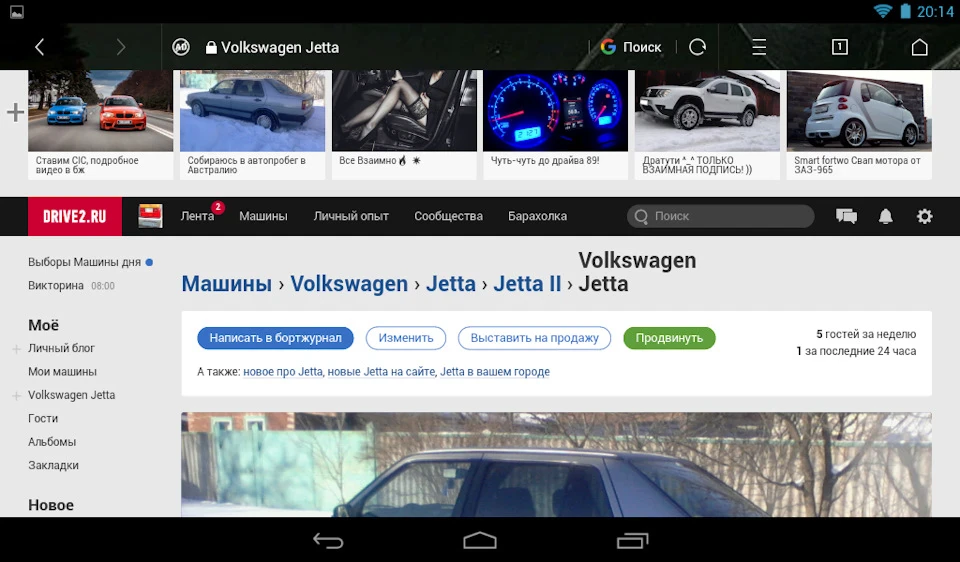Open the Машины menu item

263,216
